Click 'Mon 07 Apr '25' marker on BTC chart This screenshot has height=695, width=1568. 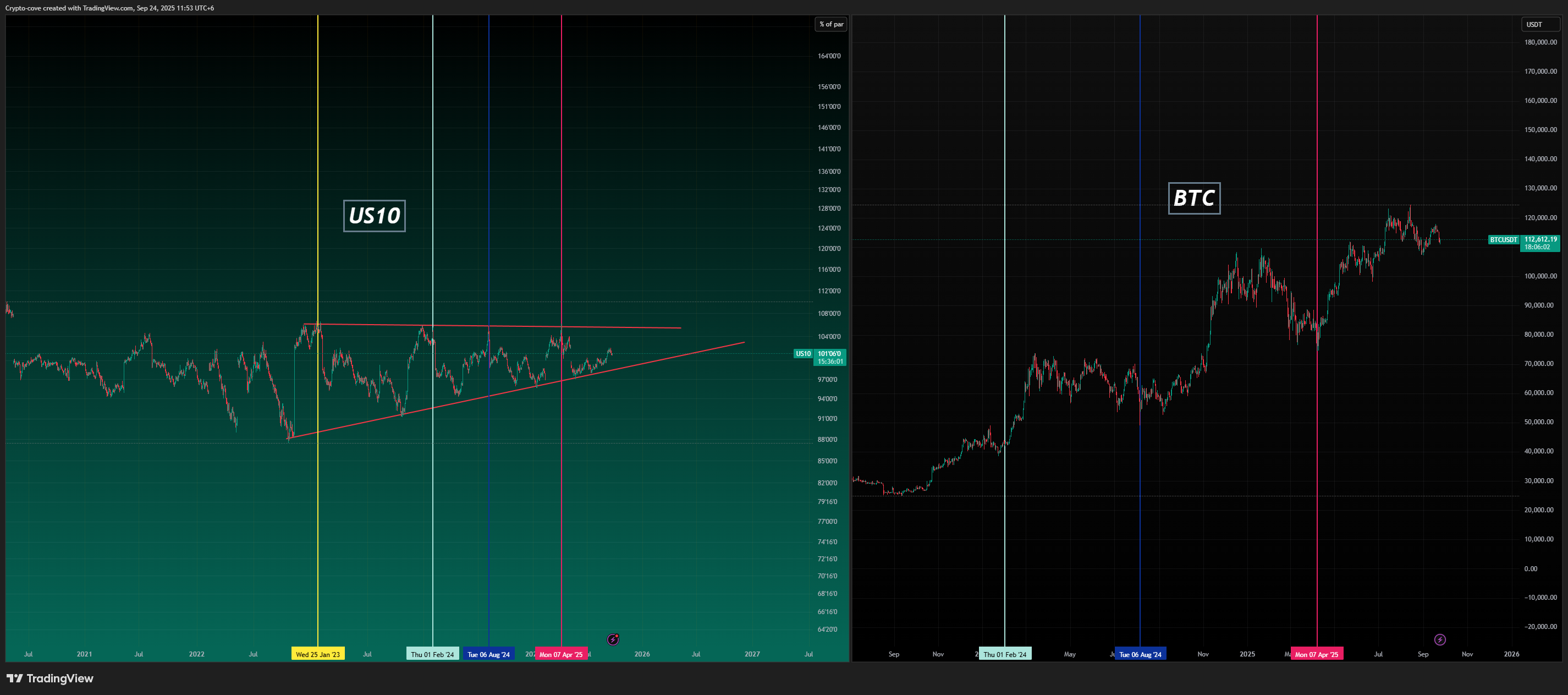pos(1317,654)
